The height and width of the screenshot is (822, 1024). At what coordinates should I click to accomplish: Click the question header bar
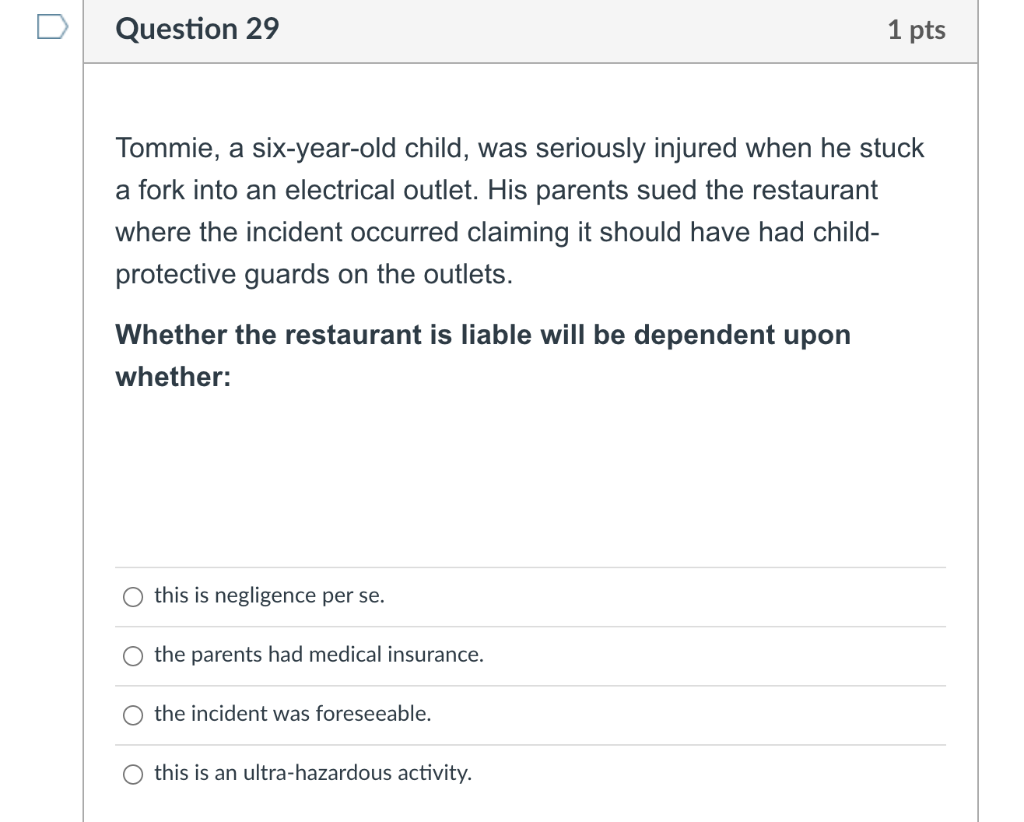pos(530,30)
